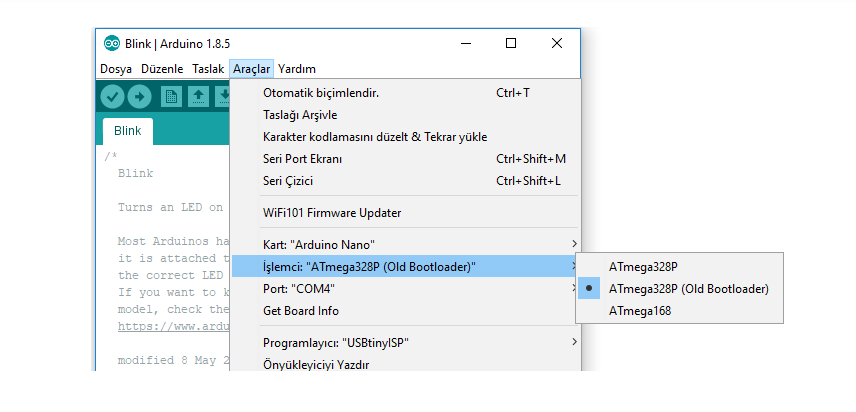Viewport: 856px width, 412px height.
Task: Click the New sketch toolbar icon
Action: [171, 97]
